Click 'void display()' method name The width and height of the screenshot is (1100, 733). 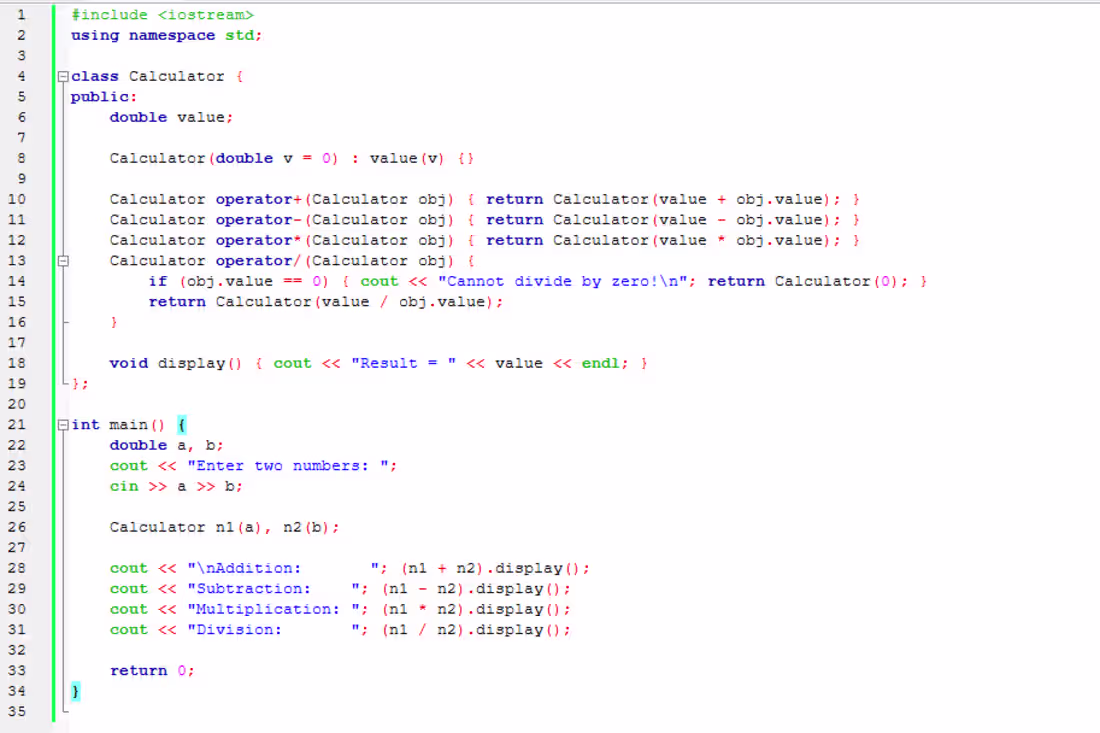tap(175, 363)
